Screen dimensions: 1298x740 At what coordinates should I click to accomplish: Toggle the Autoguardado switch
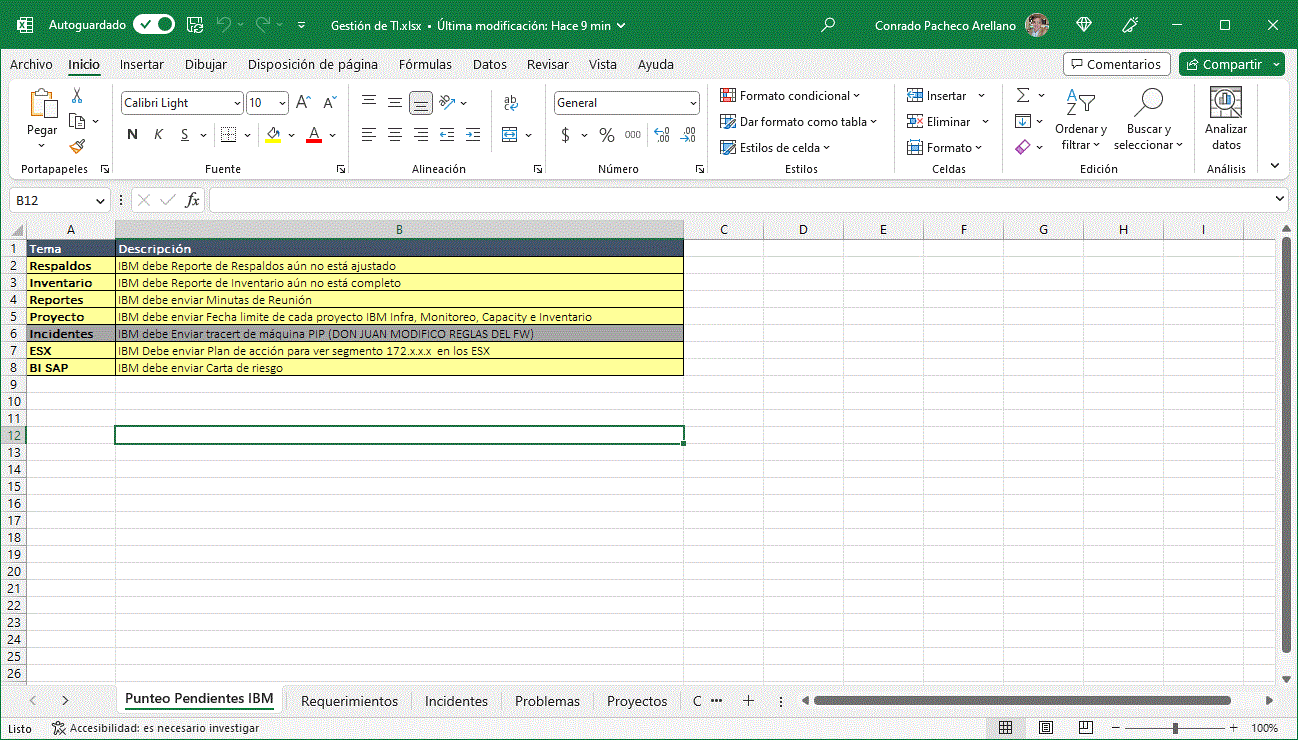[153, 25]
